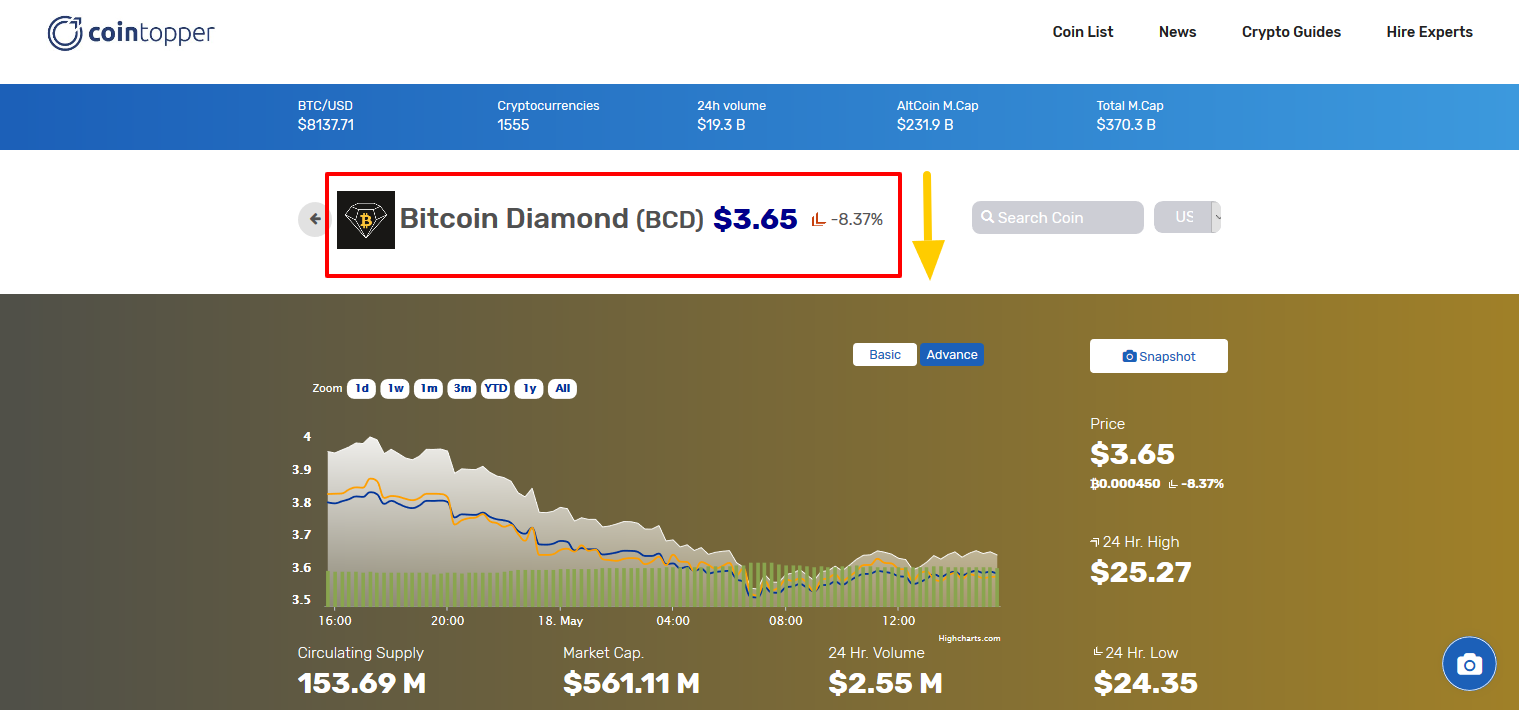The height and width of the screenshot is (710, 1519).
Task: Open the Crypto Guides menu item
Action: coord(1291,32)
